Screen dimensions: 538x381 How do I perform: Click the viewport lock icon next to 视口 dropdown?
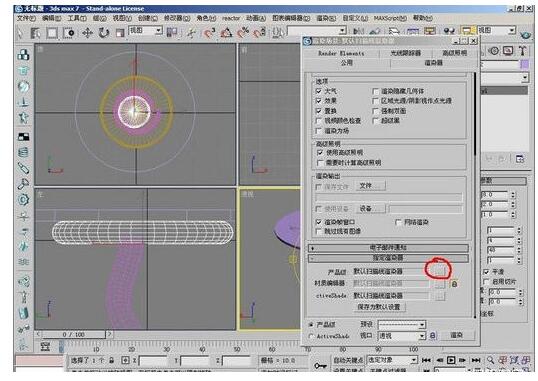(433, 335)
